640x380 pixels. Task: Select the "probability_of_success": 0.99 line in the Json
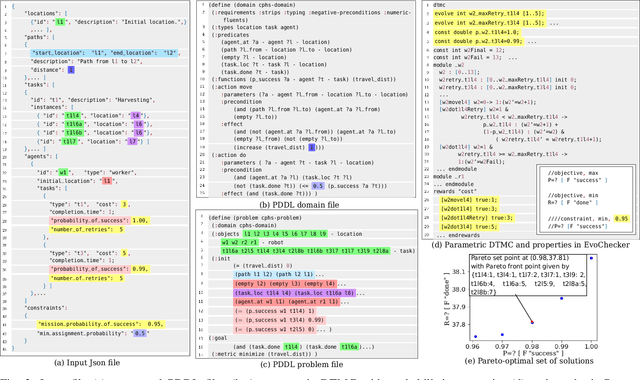pyautogui.click(x=99, y=269)
